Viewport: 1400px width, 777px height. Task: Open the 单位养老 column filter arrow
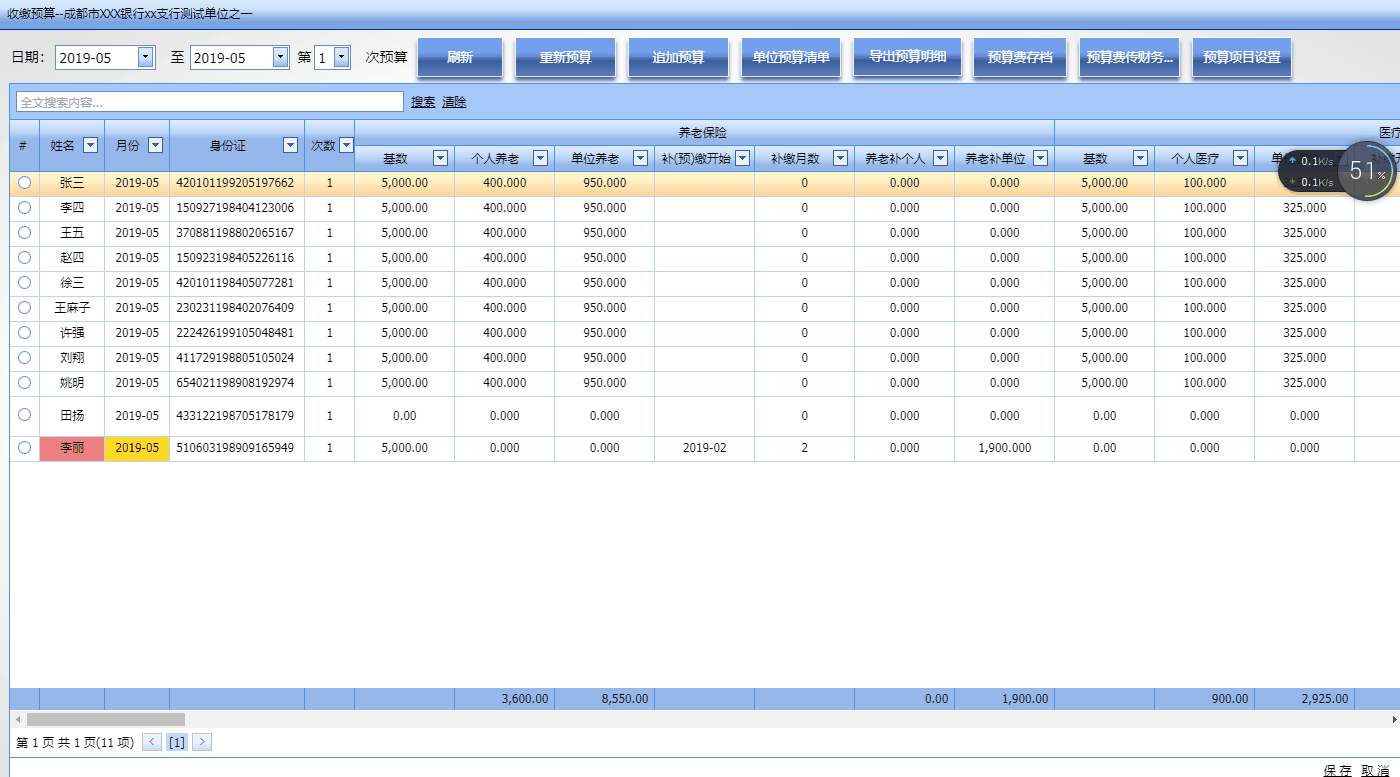[x=640, y=158]
